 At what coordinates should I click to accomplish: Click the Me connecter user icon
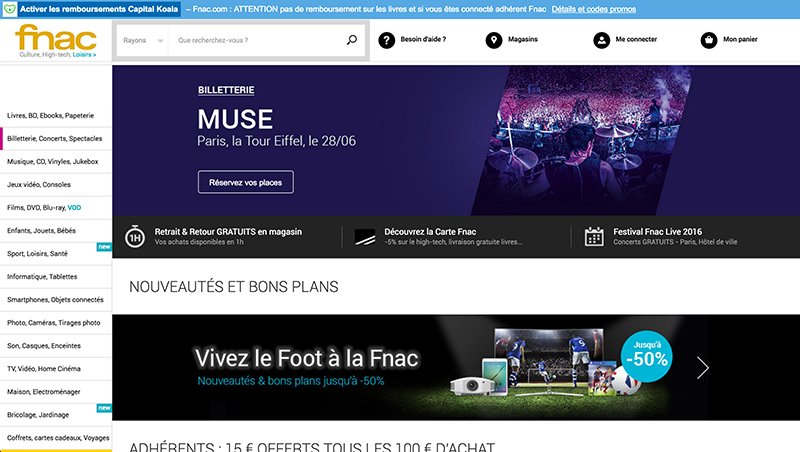(602, 40)
